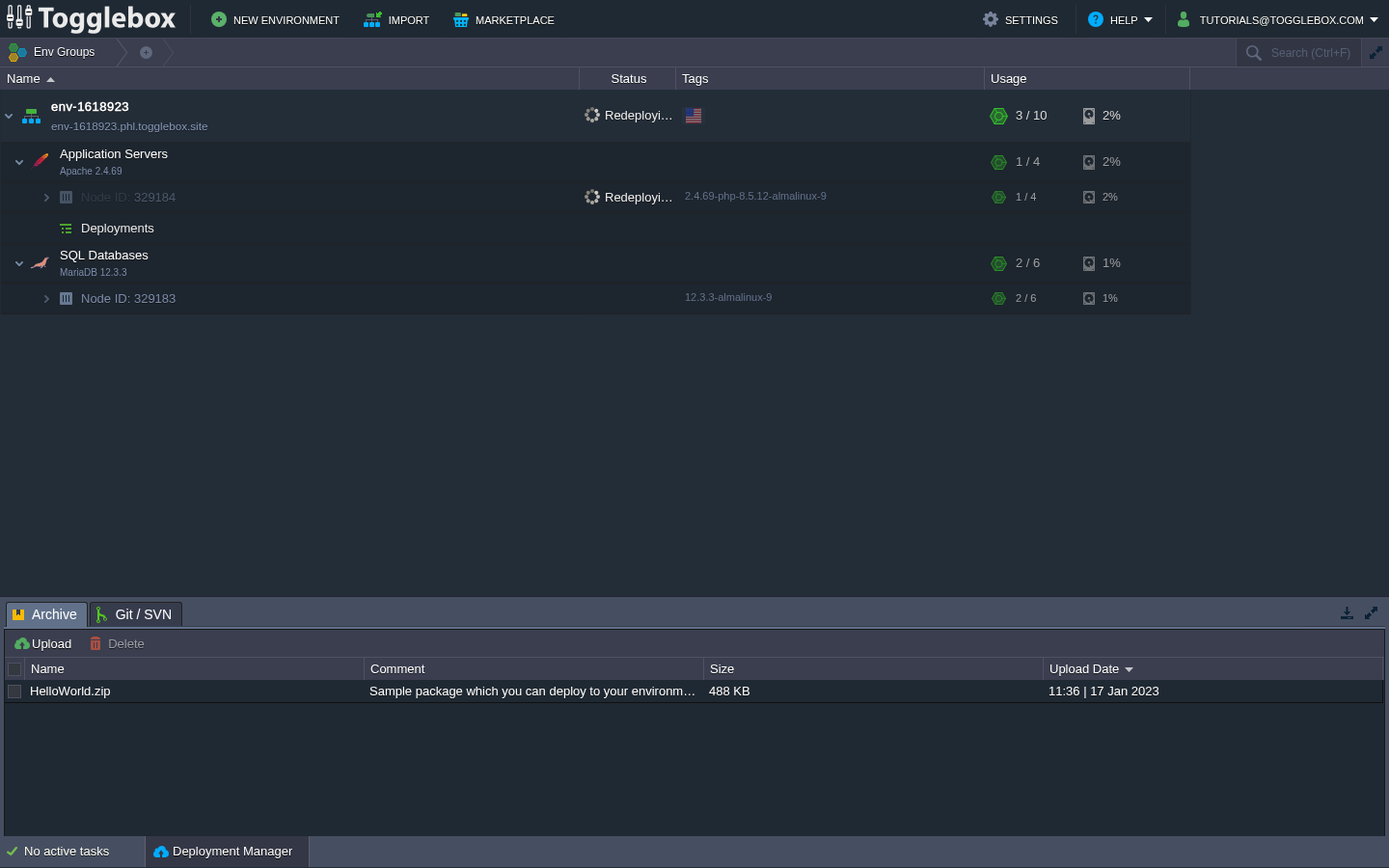The width and height of the screenshot is (1389, 868).
Task: Click the Search field
Action: 1310,53
